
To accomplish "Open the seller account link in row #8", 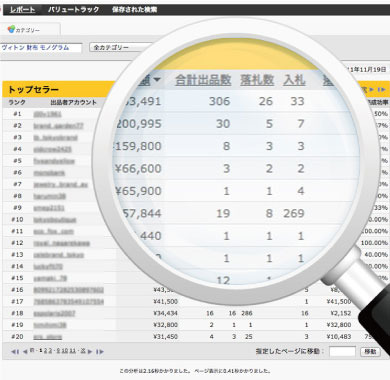I will 49,196.
